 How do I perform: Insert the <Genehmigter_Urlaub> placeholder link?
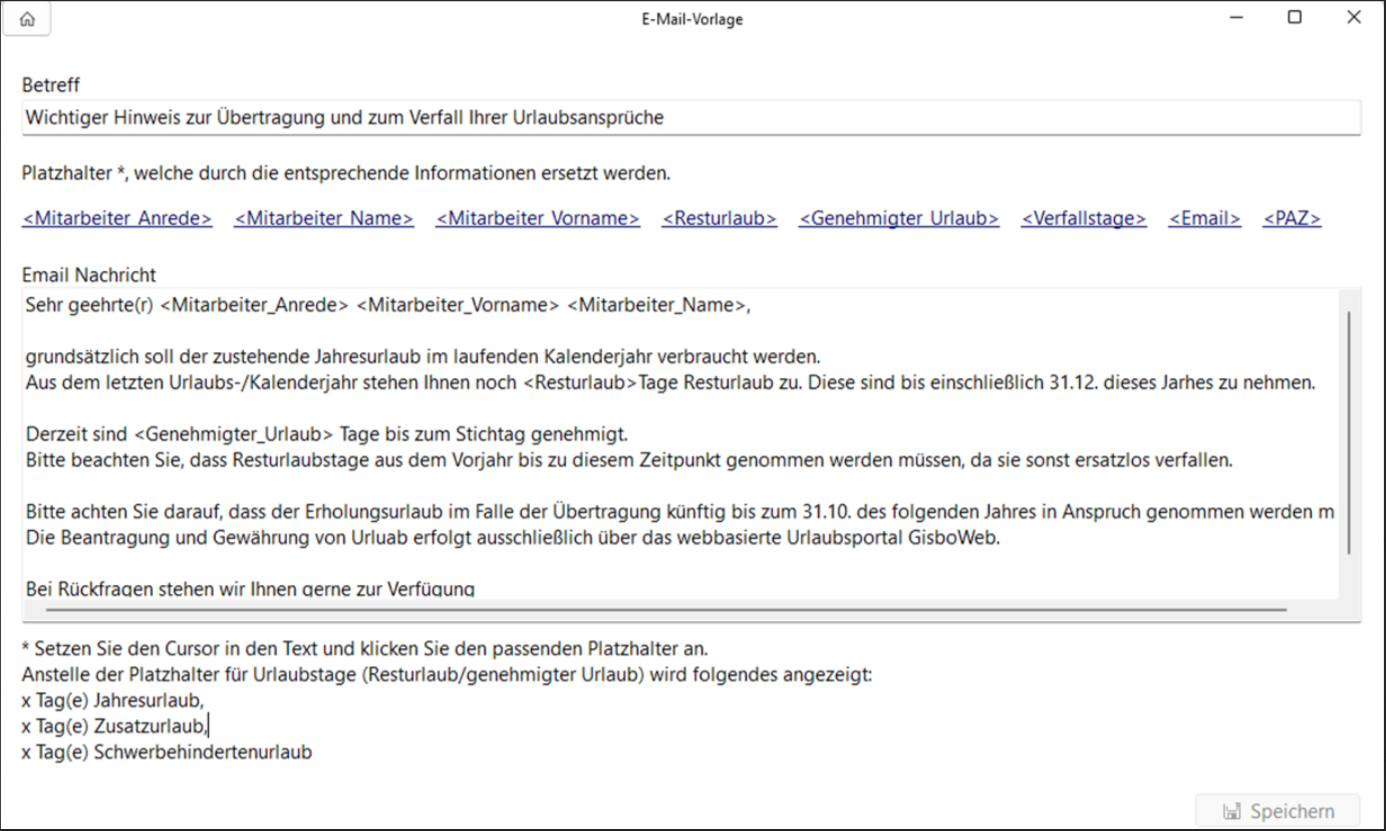point(898,219)
